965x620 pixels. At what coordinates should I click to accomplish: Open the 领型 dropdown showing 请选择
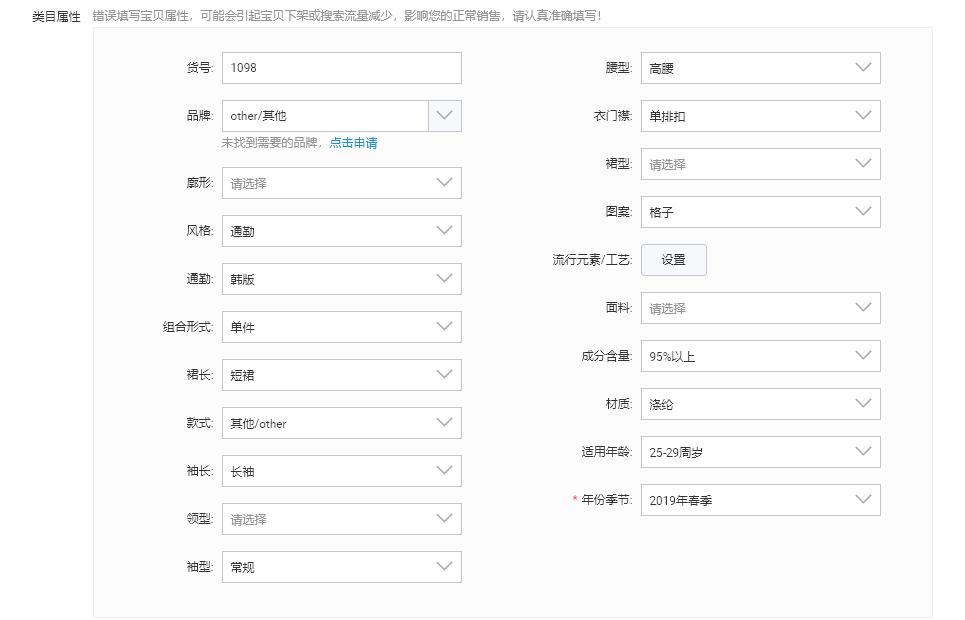(340, 518)
